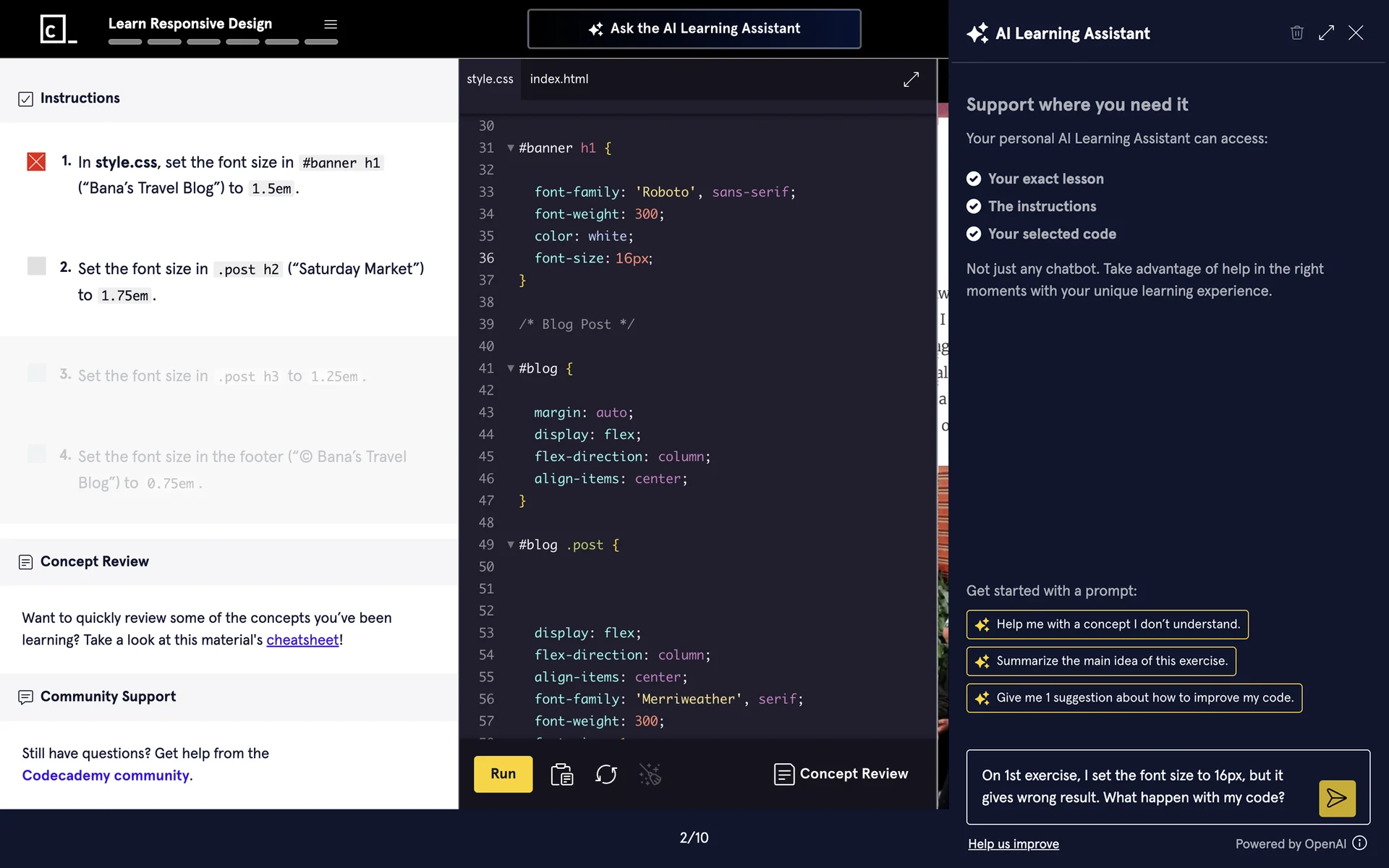This screenshot has height=868, width=1389.
Task: Switch to the index.html tab
Action: click(x=558, y=80)
